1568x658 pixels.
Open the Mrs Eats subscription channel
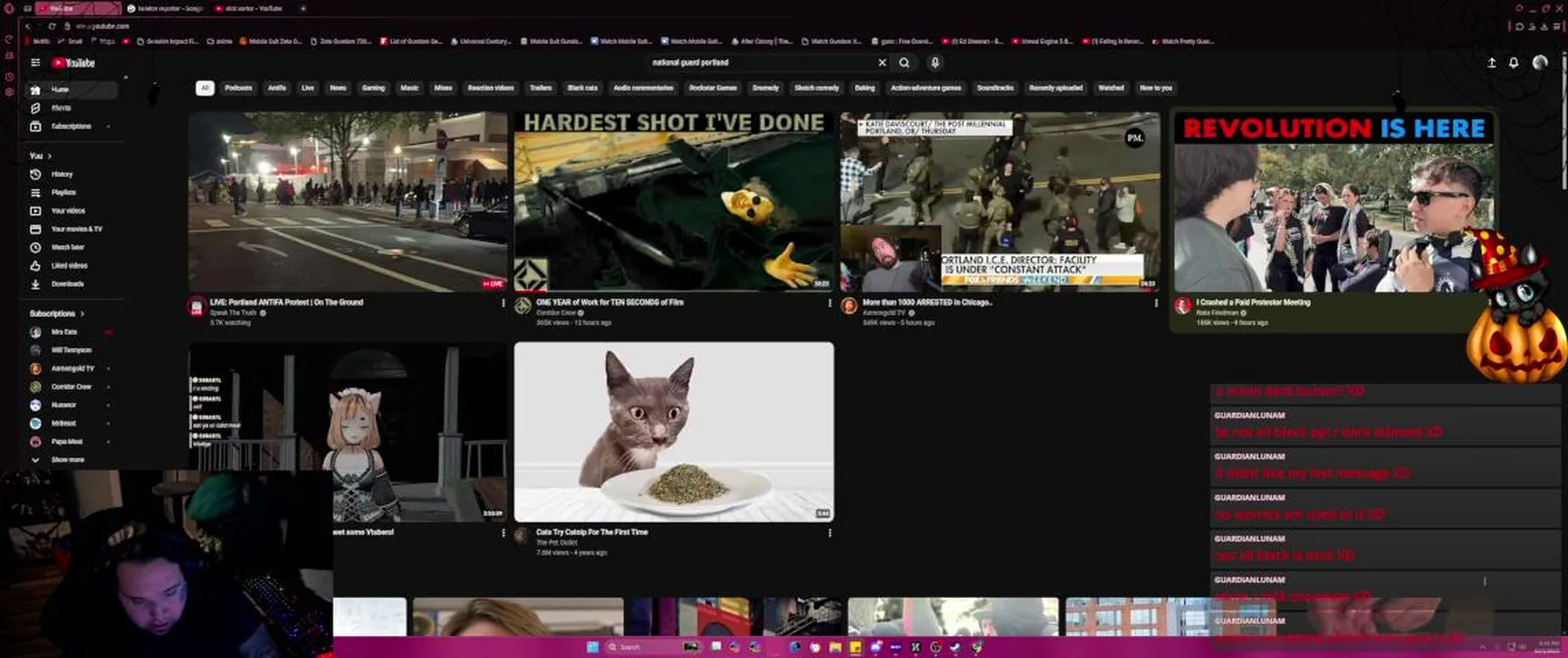71,332
